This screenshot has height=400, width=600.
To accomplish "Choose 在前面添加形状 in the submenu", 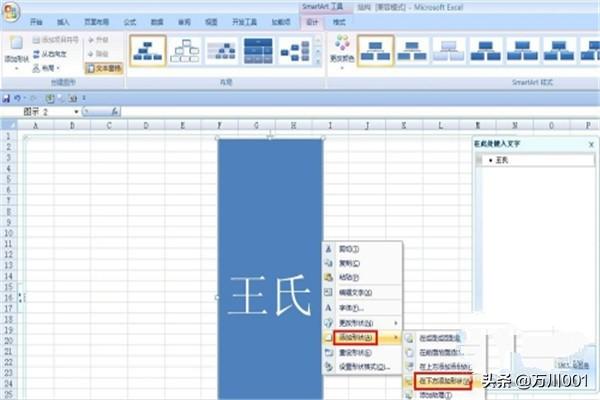I will coord(440,352).
